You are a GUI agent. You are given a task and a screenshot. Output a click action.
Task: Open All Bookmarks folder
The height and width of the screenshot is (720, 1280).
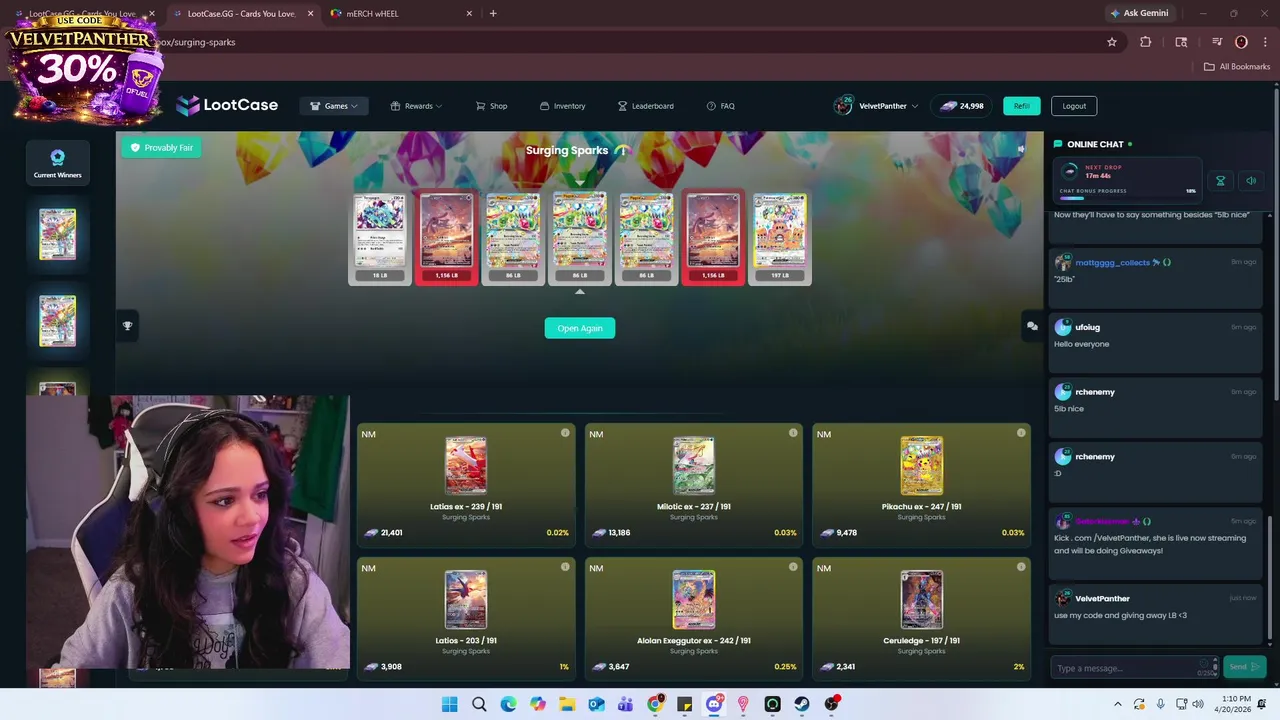[x=1236, y=67]
